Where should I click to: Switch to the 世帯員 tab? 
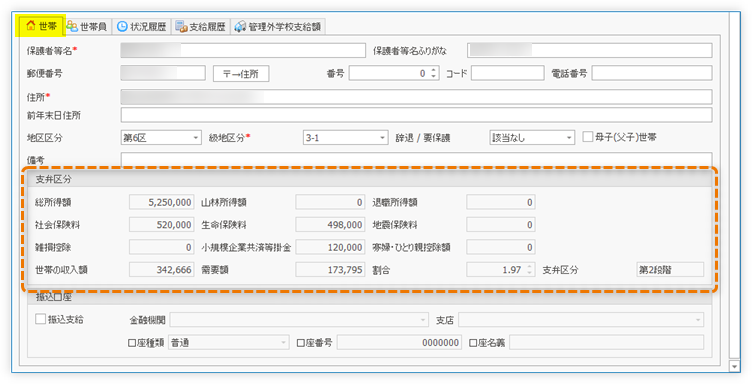coord(87,26)
